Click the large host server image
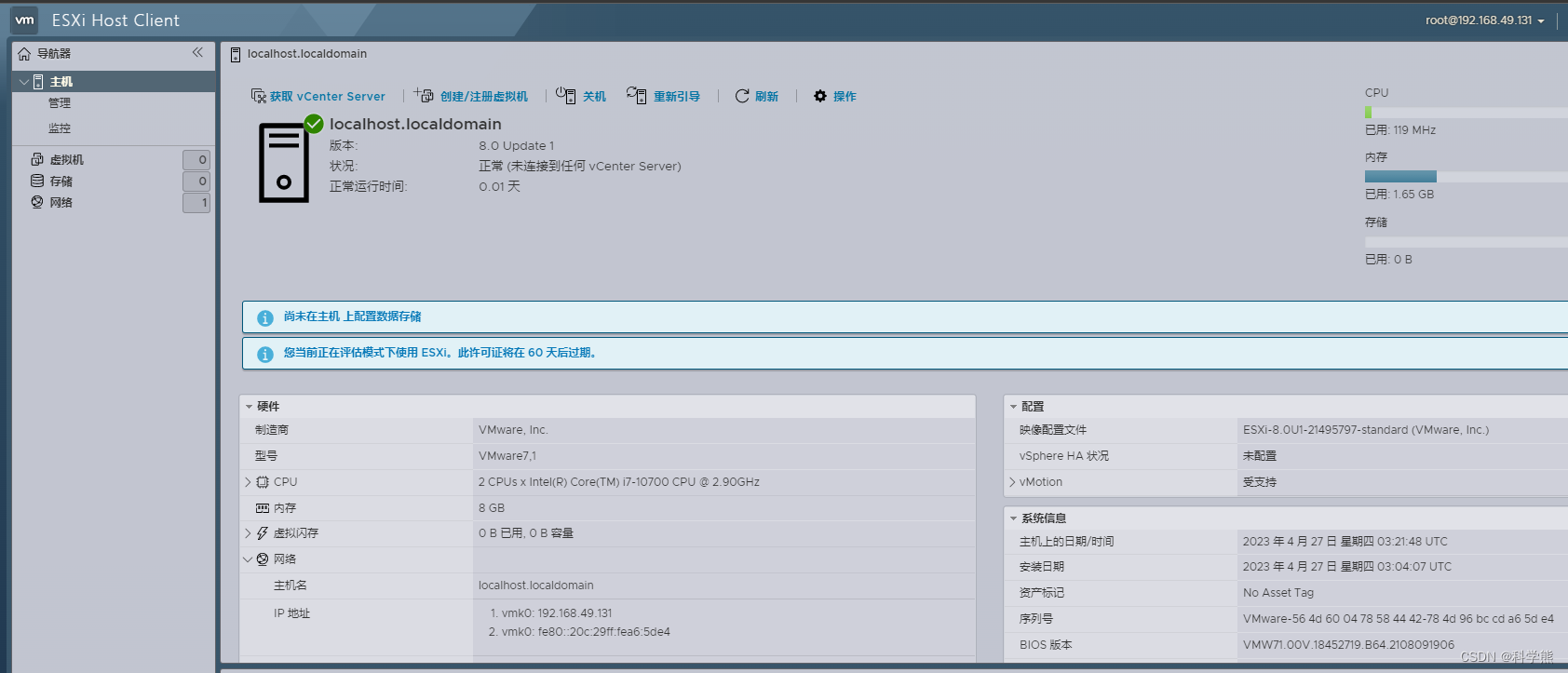 284,163
